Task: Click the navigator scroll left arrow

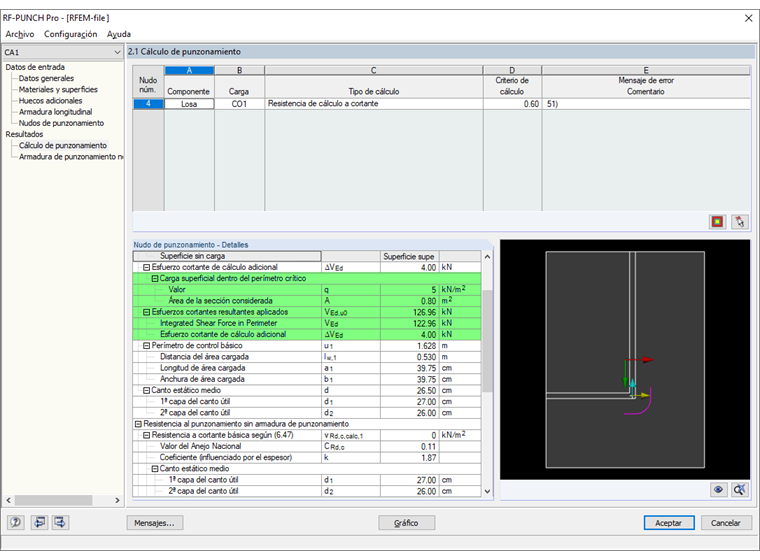Action: [x=9, y=500]
